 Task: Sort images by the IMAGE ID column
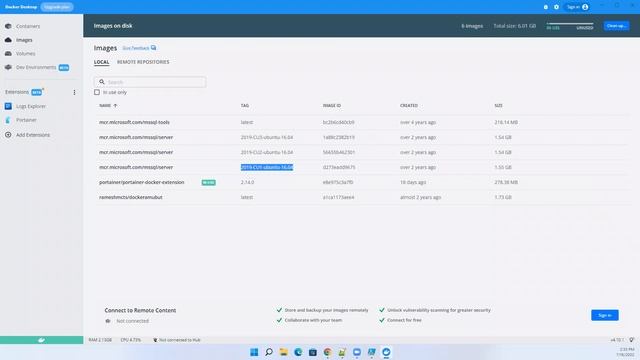click(332, 106)
